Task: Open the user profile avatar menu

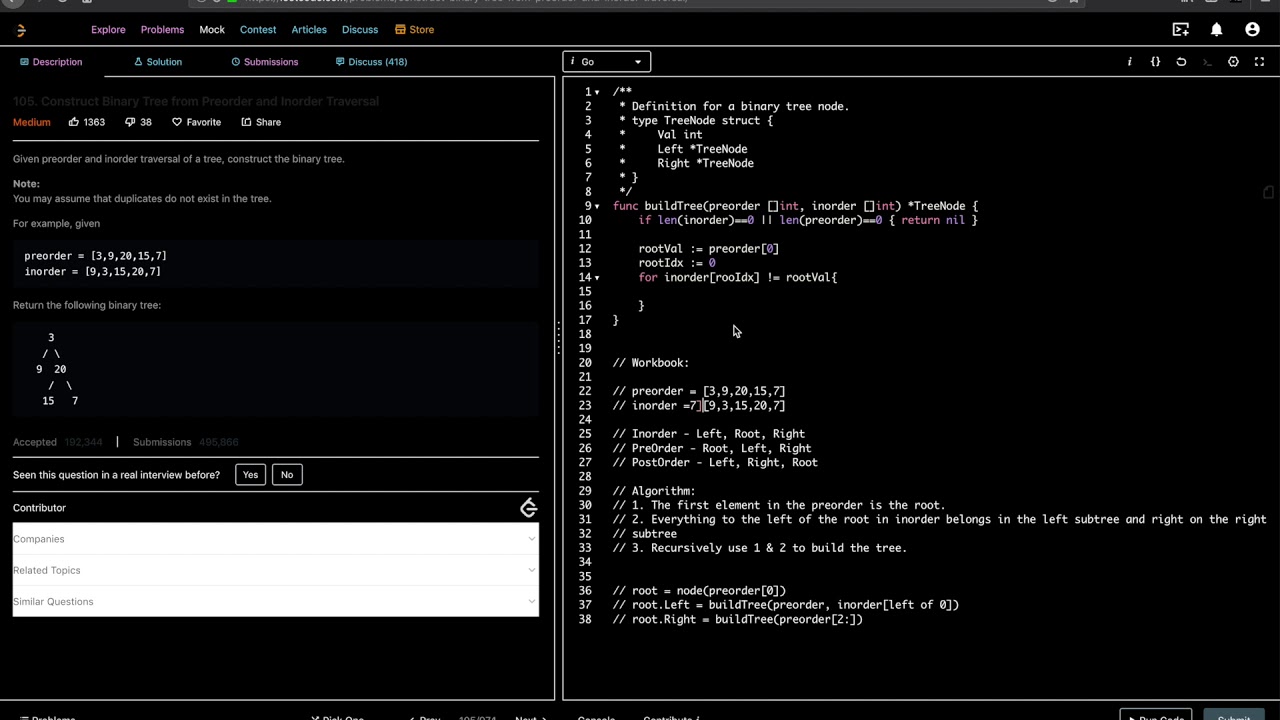Action: [x=1252, y=30]
